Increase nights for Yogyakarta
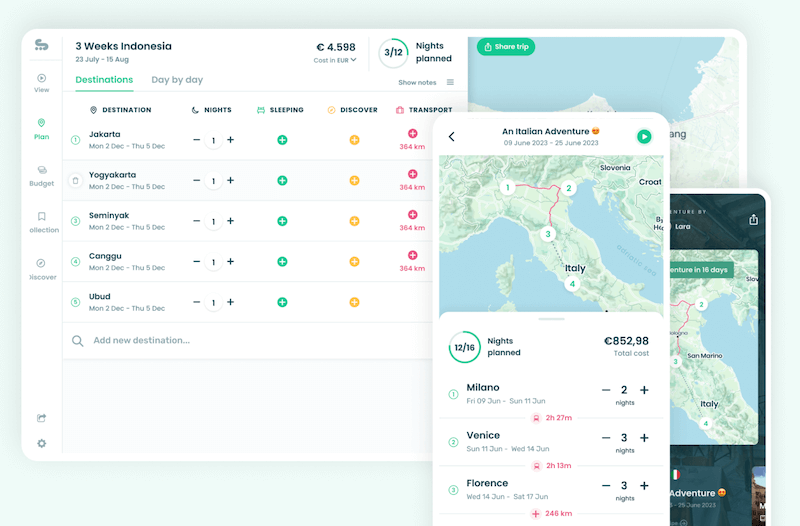800x526 pixels. pos(231,181)
